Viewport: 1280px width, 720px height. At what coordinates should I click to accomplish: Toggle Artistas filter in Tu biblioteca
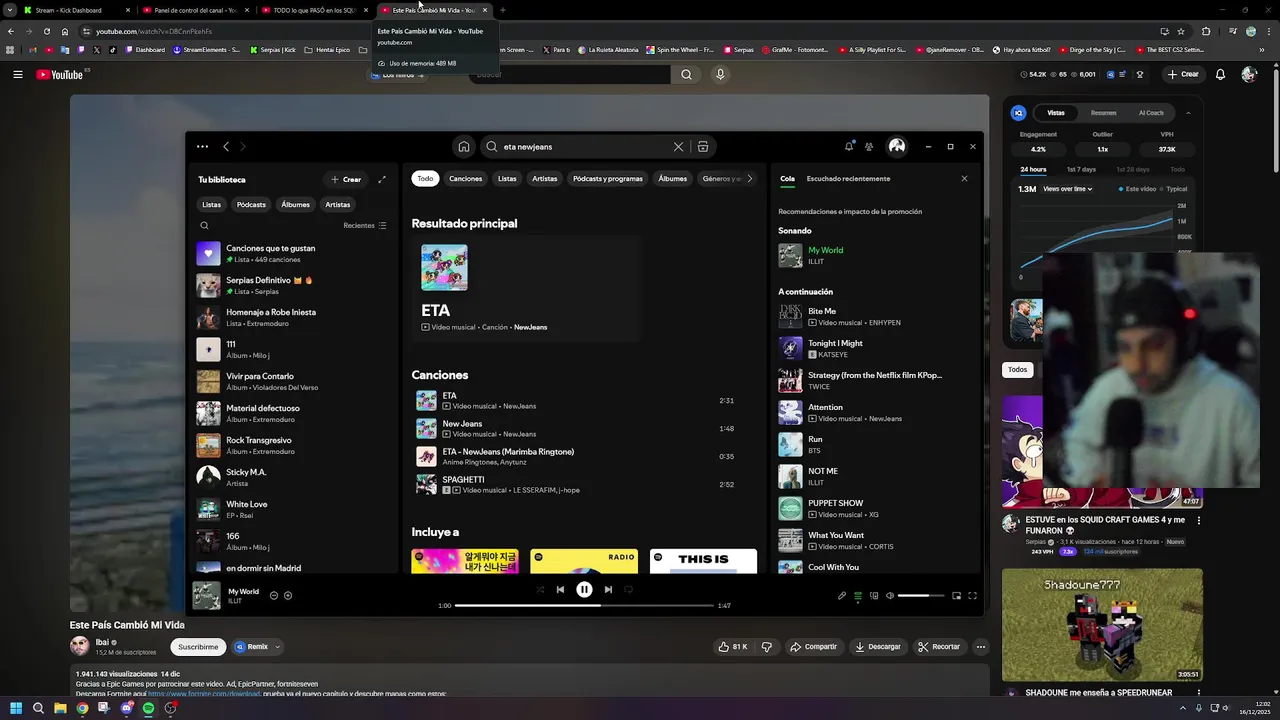click(x=338, y=205)
